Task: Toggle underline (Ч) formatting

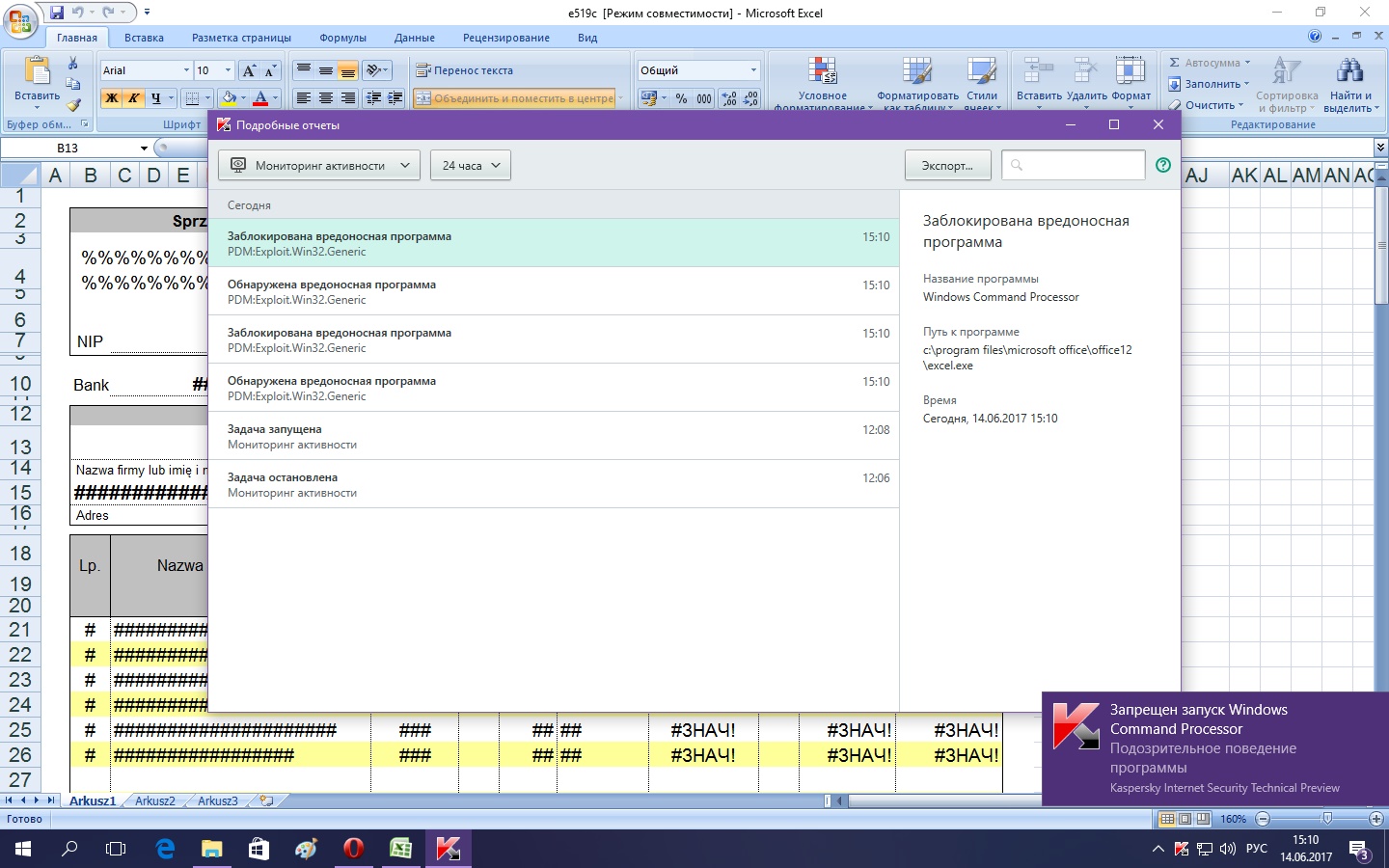Action: pyautogui.click(x=155, y=98)
